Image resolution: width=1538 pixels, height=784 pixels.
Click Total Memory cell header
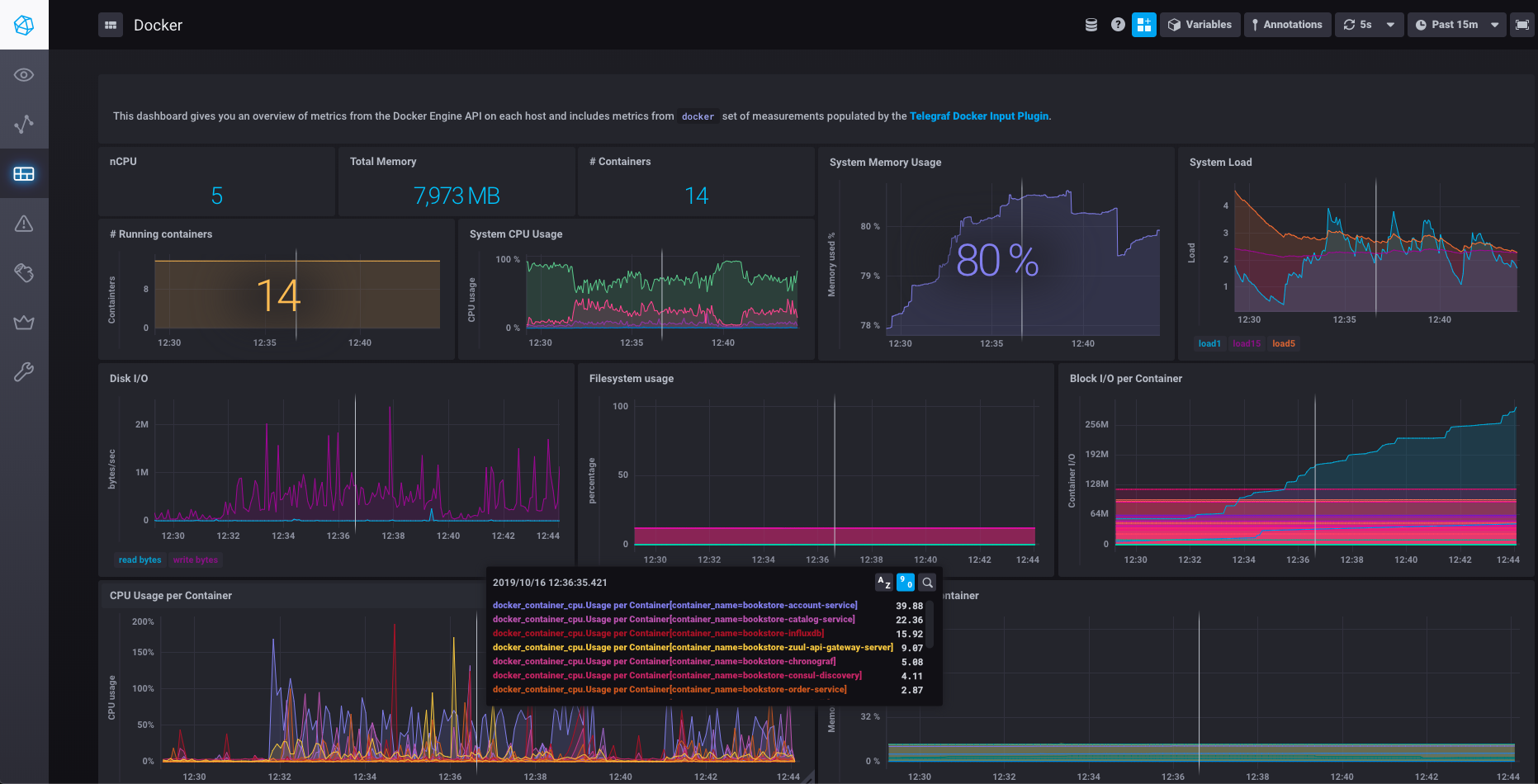point(383,162)
